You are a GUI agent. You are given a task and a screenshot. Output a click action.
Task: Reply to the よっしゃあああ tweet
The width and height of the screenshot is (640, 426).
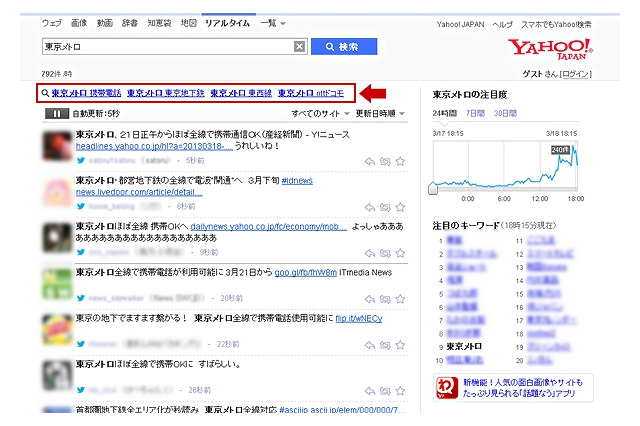[370, 253]
